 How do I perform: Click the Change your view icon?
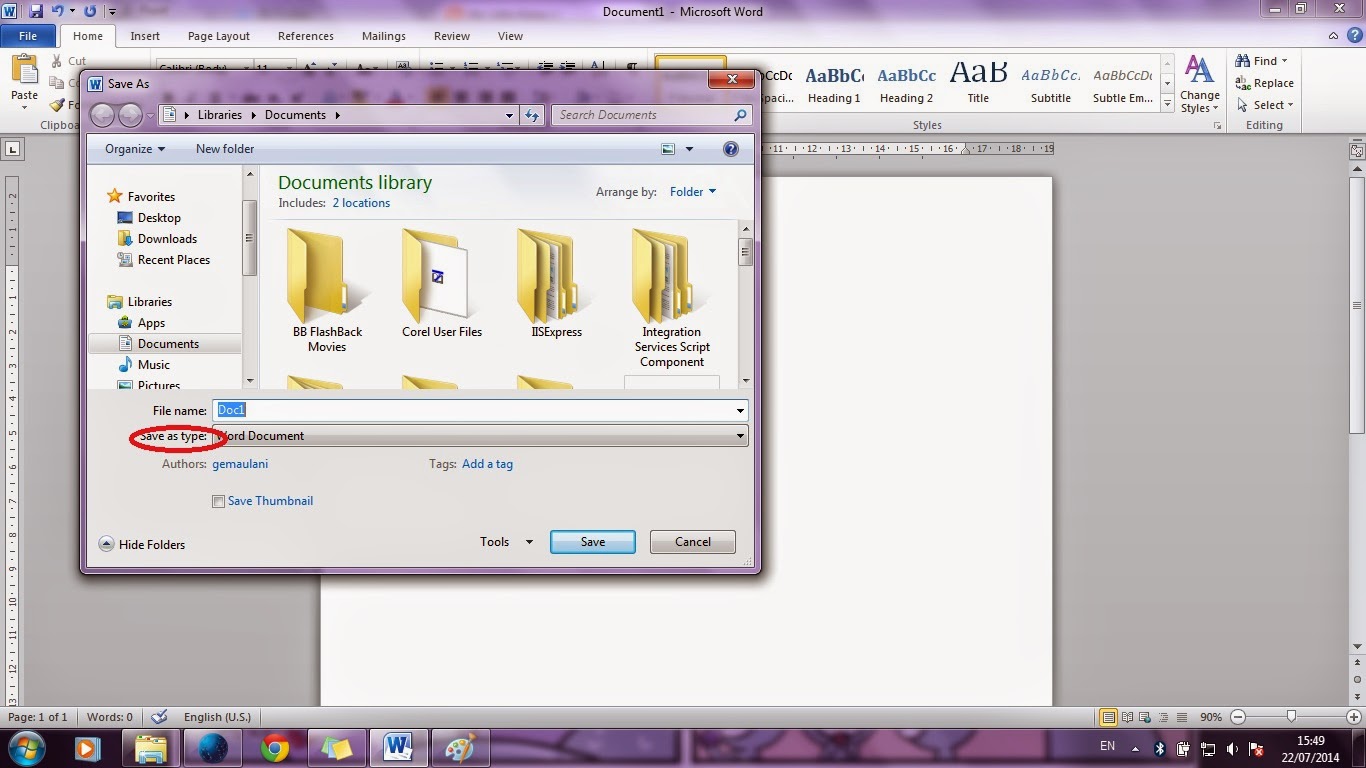click(668, 149)
